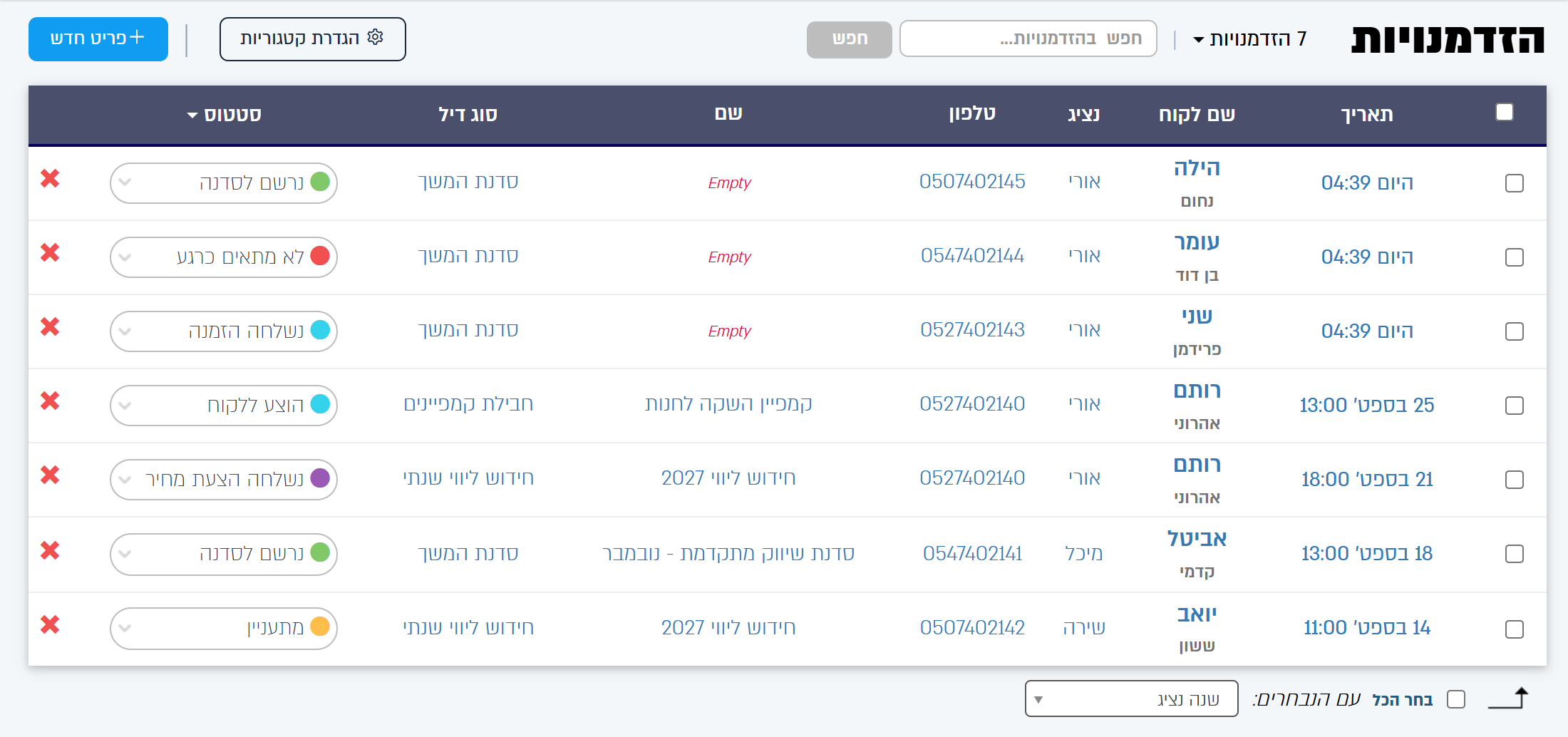Click the representative name שירה
The height and width of the screenshot is (737, 1568).
click(x=1084, y=628)
